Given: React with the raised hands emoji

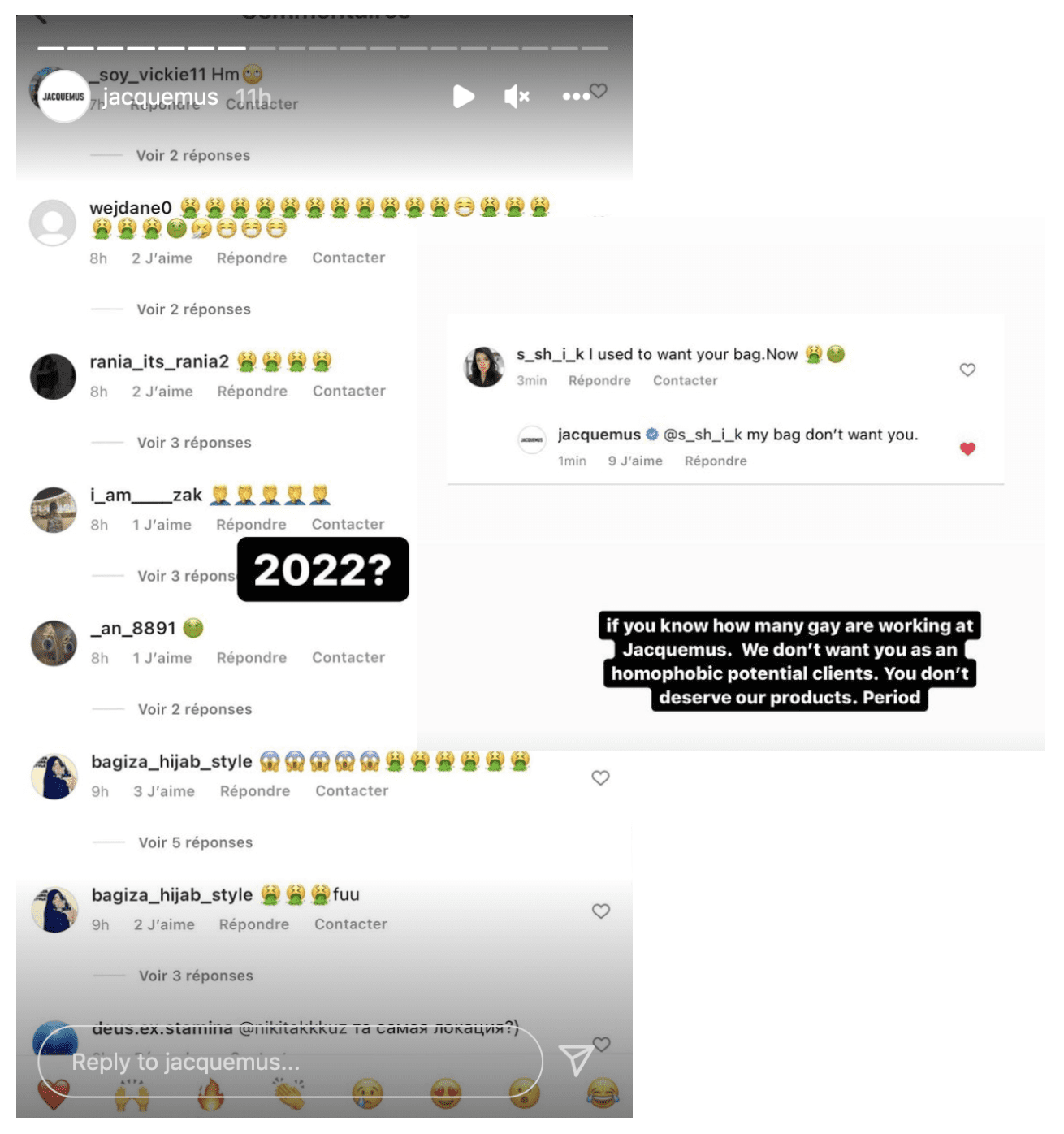Looking at the screenshot, I should pyautogui.click(x=132, y=1094).
